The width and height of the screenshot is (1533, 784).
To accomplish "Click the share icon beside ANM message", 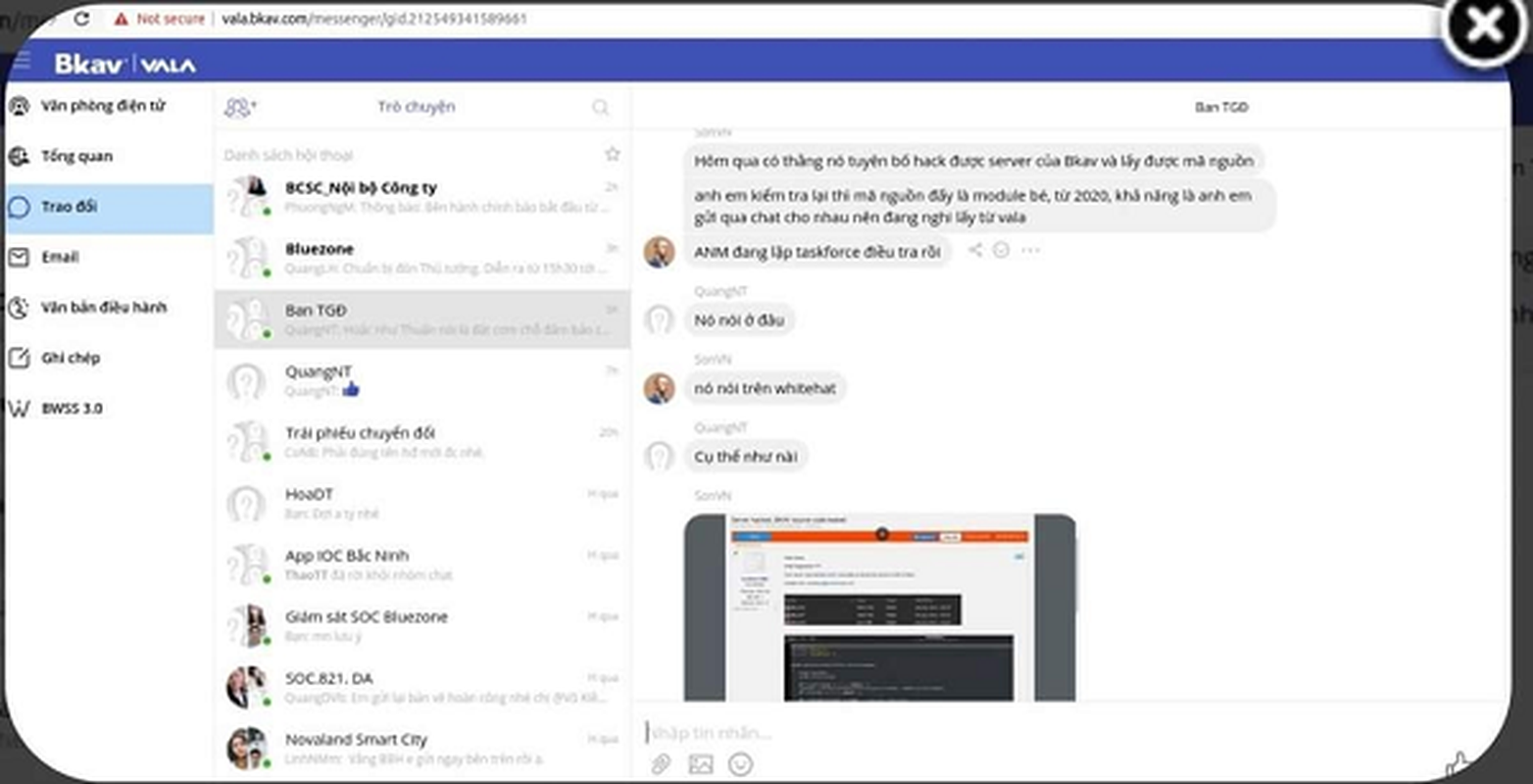I will [975, 250].
